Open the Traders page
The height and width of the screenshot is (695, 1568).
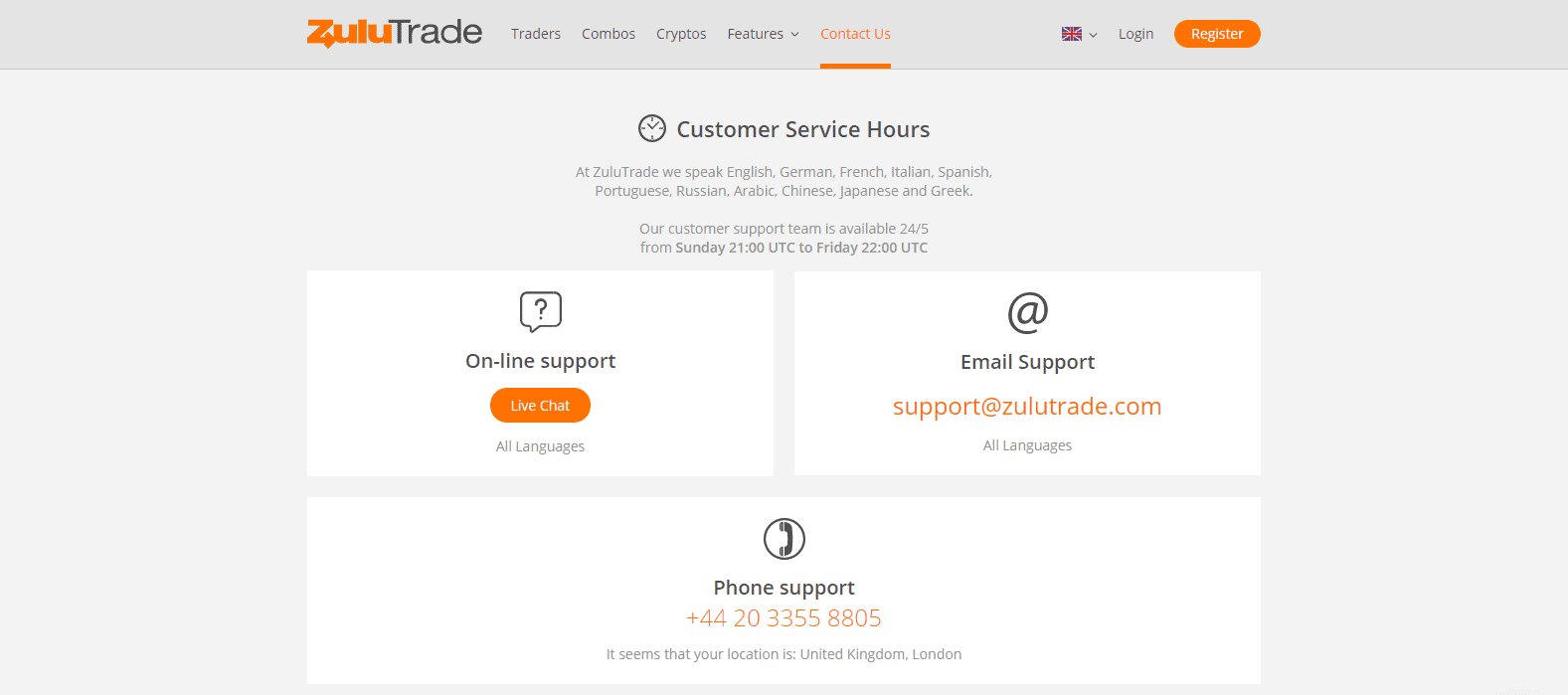536,34
